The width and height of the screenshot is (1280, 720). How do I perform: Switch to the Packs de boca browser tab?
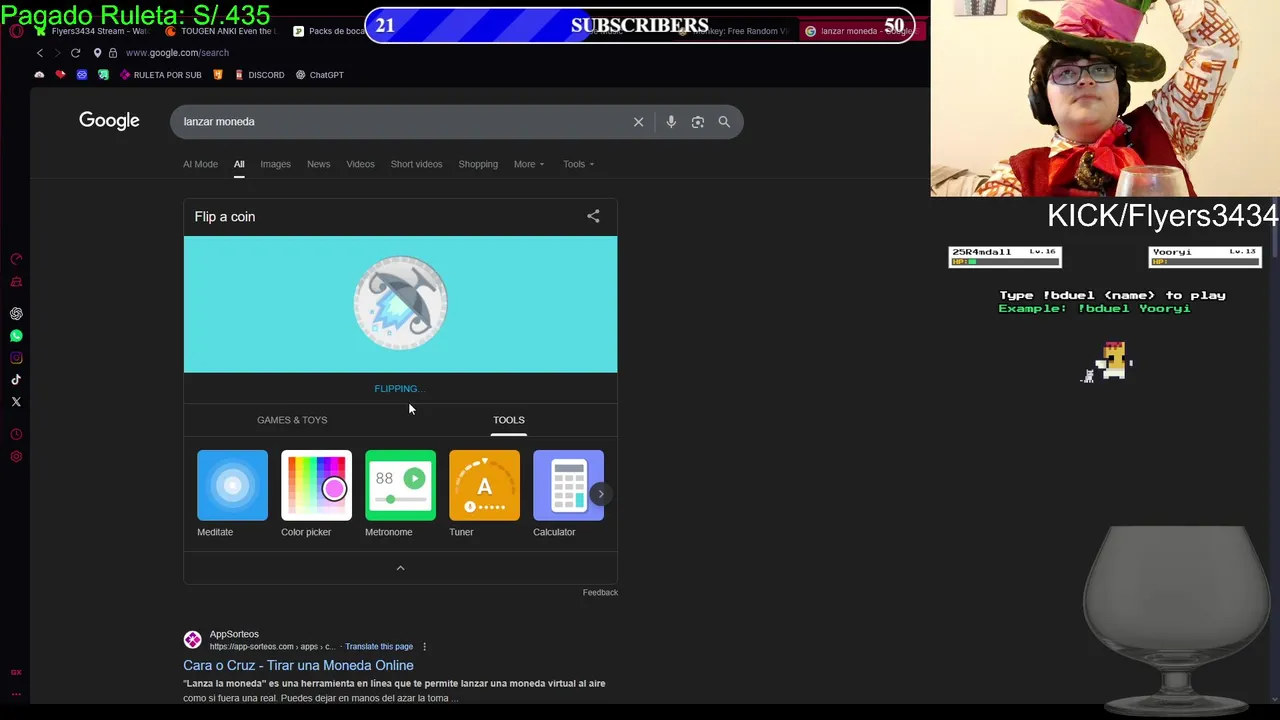[x=330, y=31]
